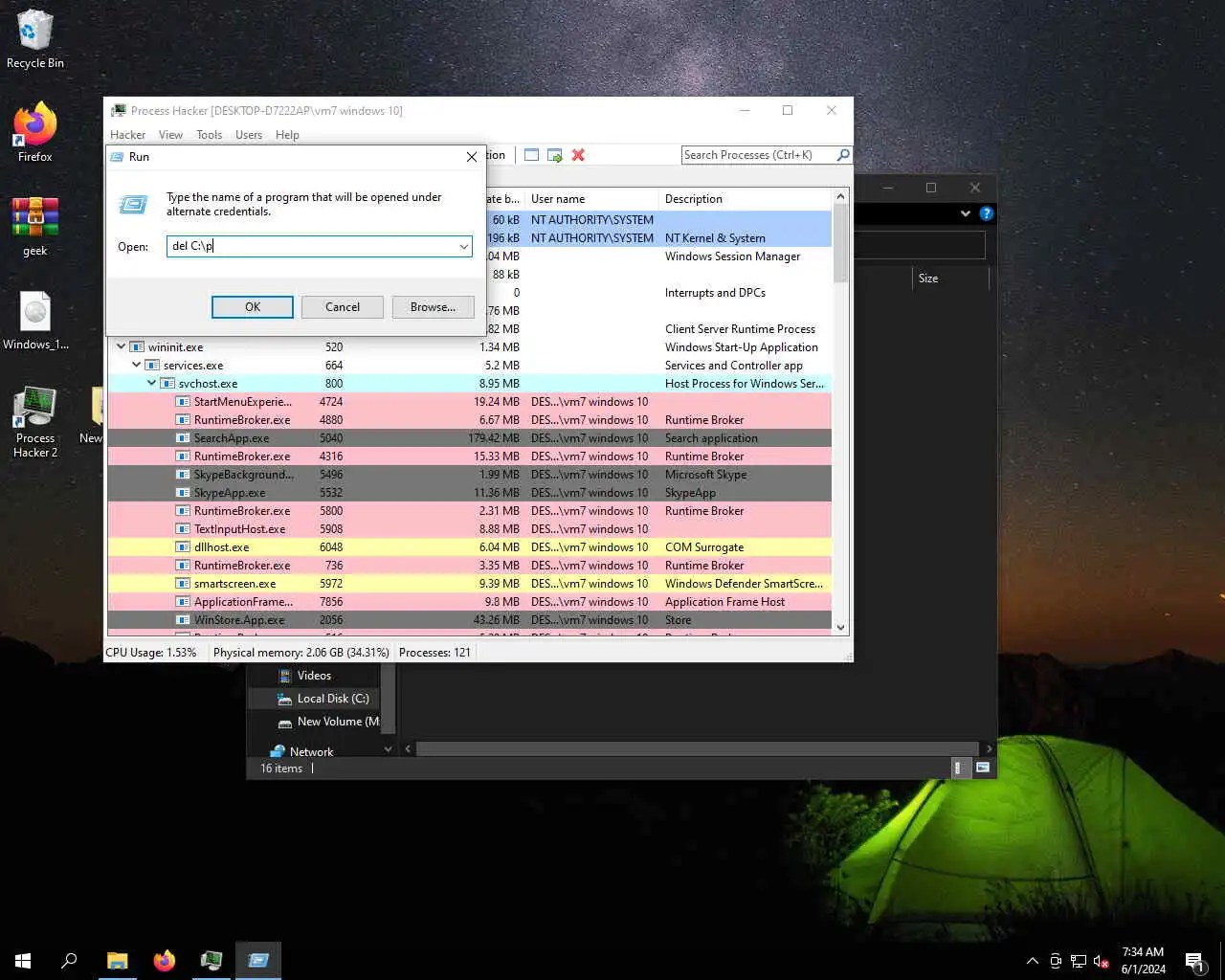
Task: Show hidden system tray icons chevron
Action: [1032, 961]
